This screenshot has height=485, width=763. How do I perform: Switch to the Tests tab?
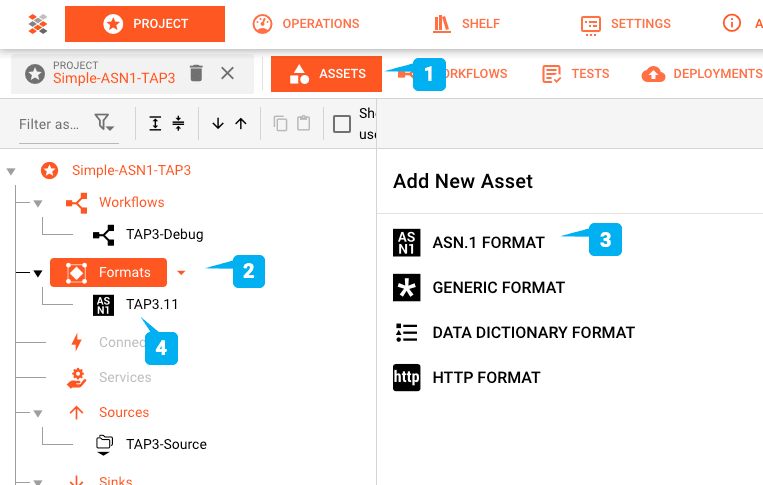click(576, 74)
